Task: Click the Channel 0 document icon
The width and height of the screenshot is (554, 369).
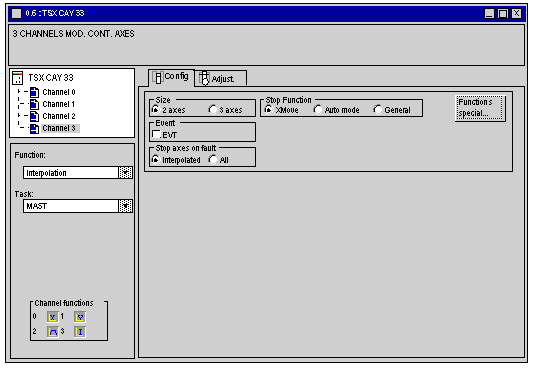Action: tap(34, 92)
